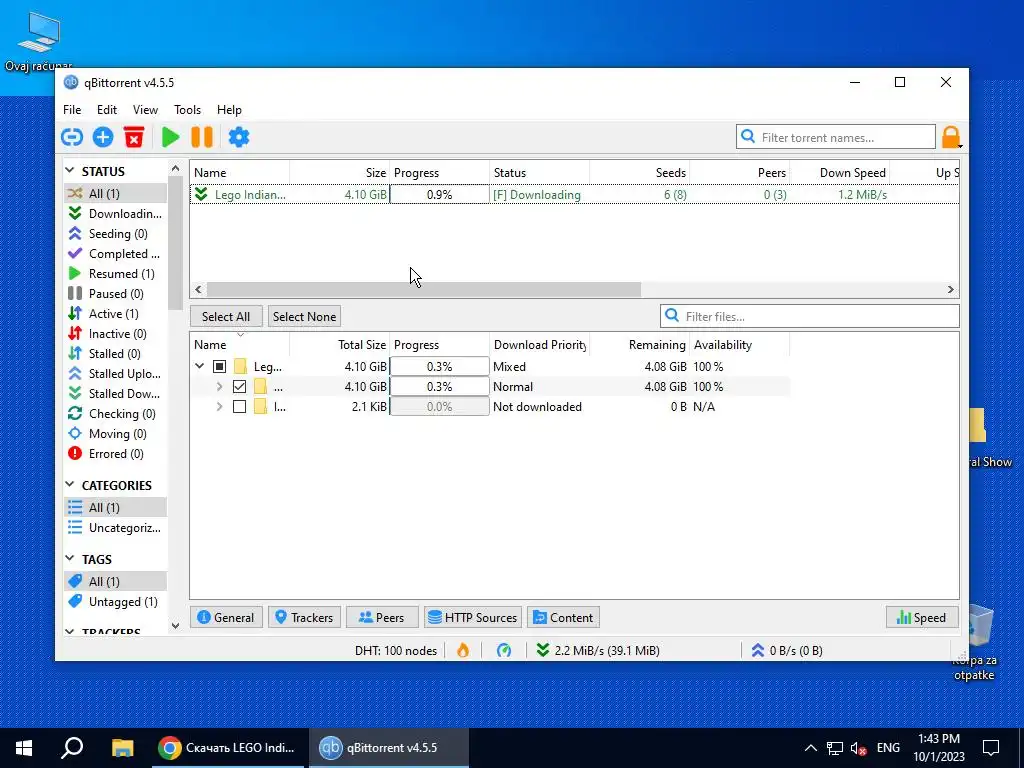Open the taskbar search icon
Screen dimensions: 1024x768
coord(72,748)
